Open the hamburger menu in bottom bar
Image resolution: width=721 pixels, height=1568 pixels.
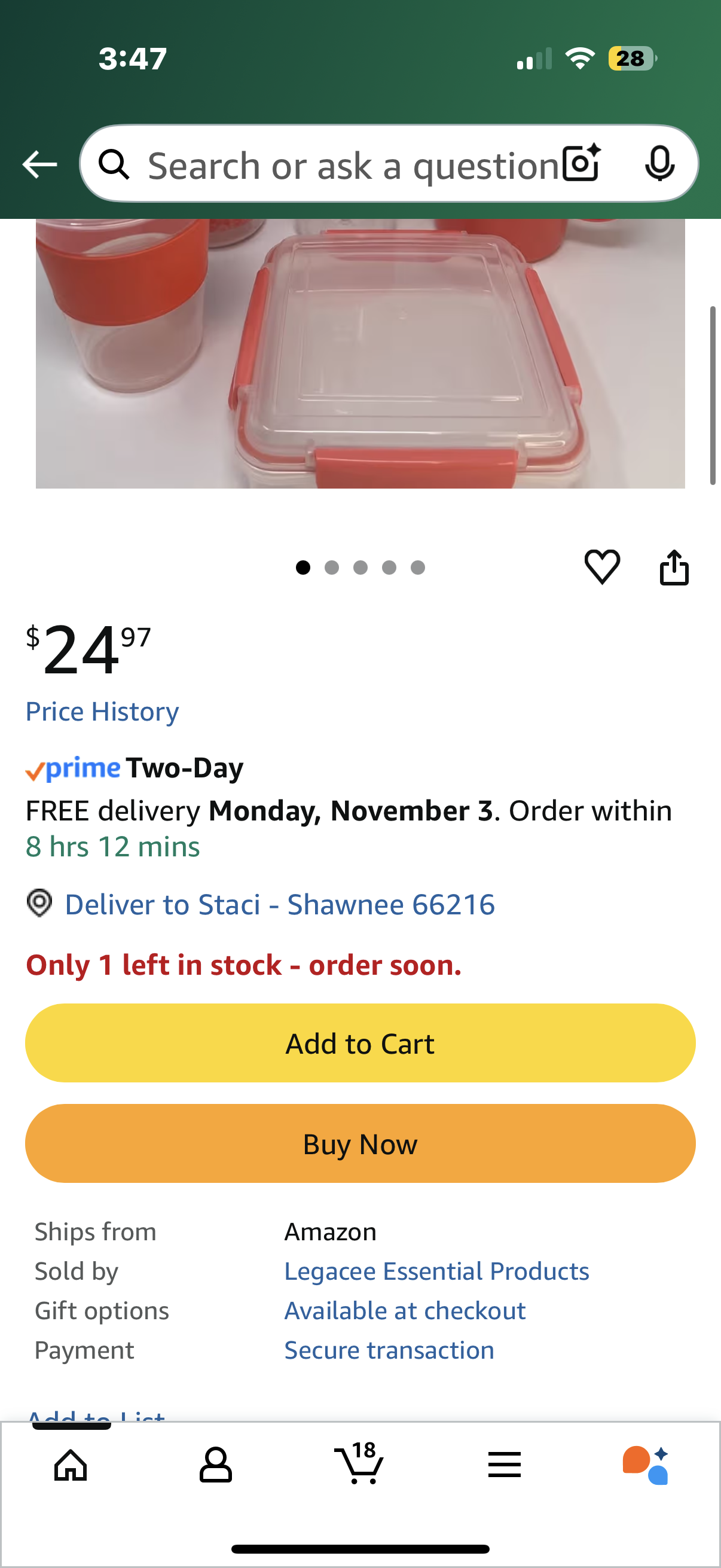(x=505, y=1465)
